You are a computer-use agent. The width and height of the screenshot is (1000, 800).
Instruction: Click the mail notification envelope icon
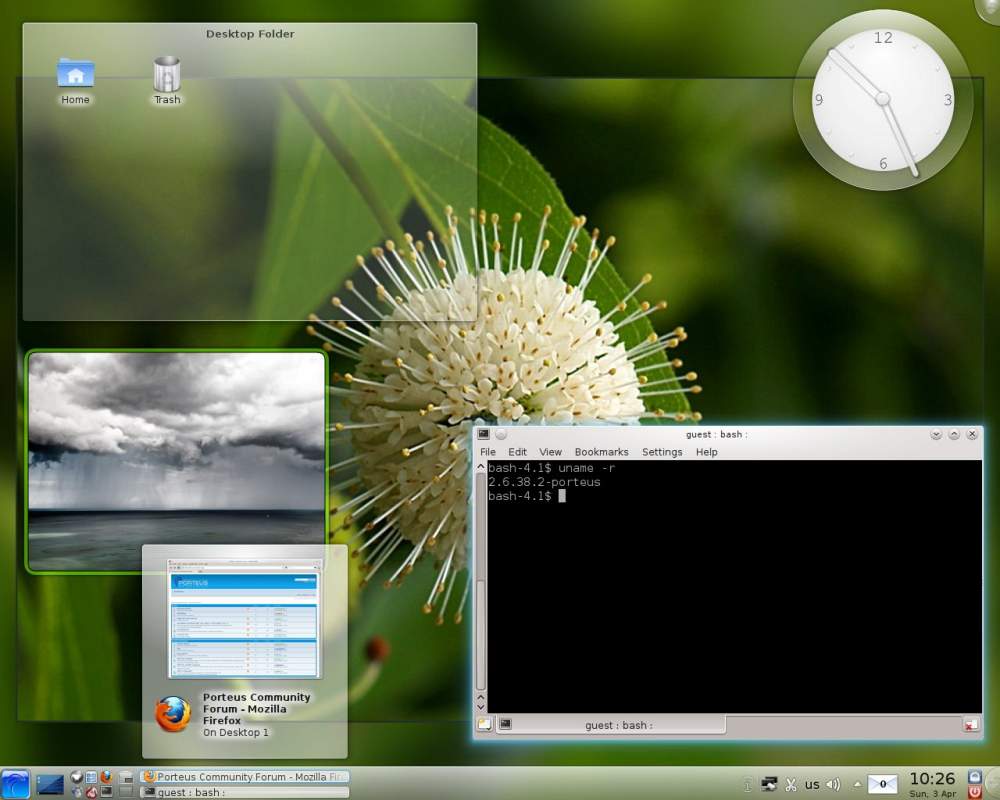coord(882,784)
